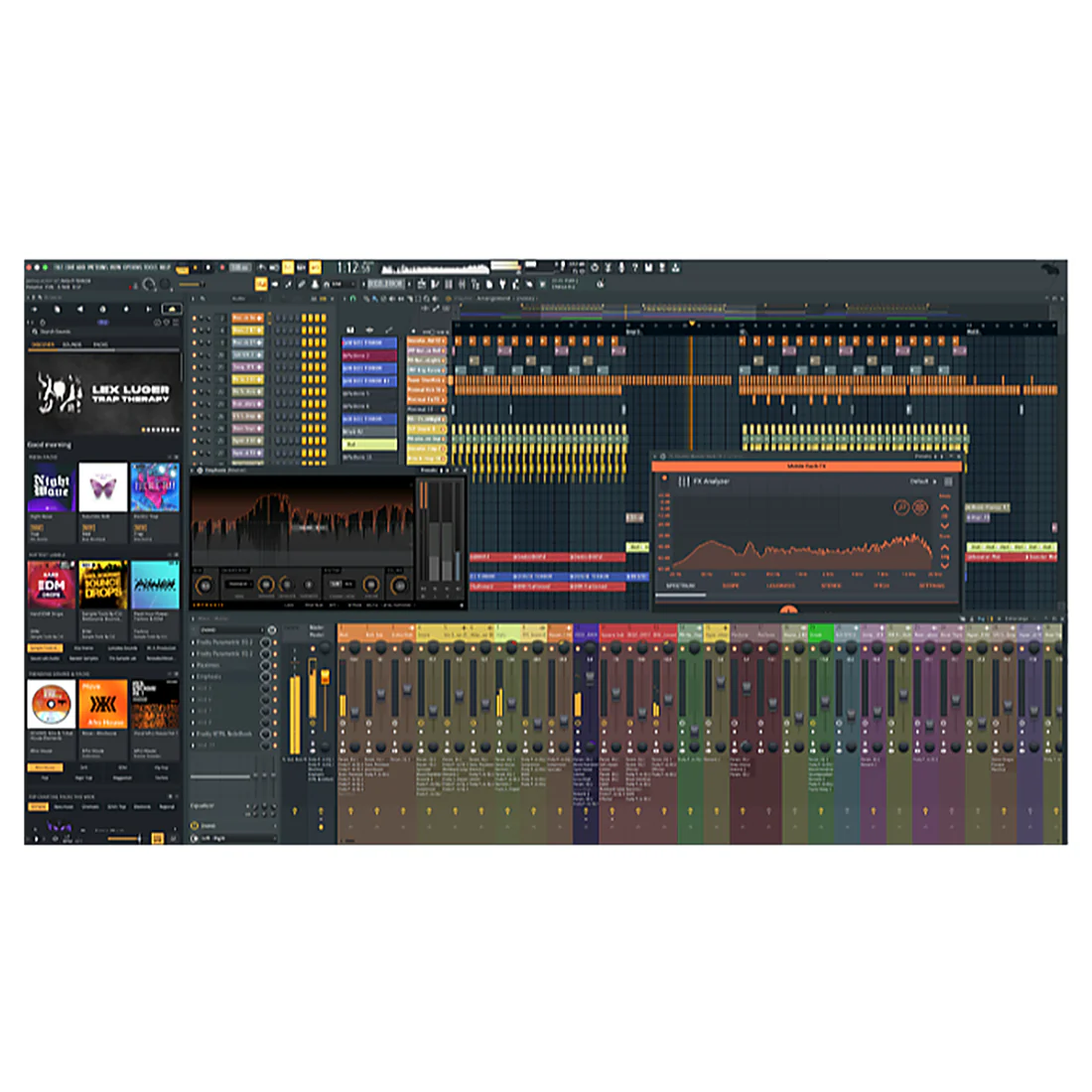The width and height of the screenshot is (1092, 1092).
Task: Click the top up-chevron in FX Analyzer
Action: pos(944,507)
